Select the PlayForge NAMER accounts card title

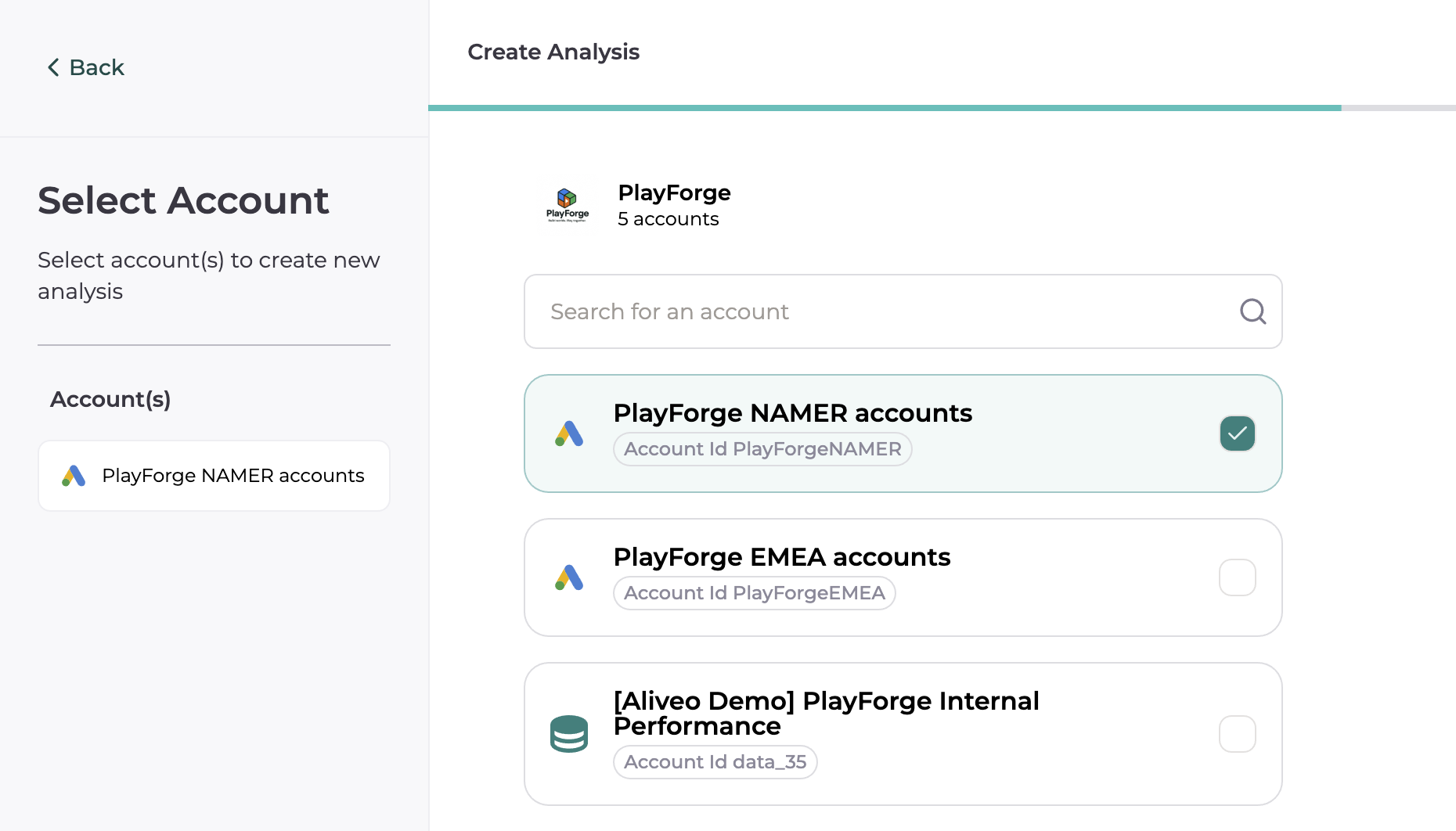pos(792,413)
